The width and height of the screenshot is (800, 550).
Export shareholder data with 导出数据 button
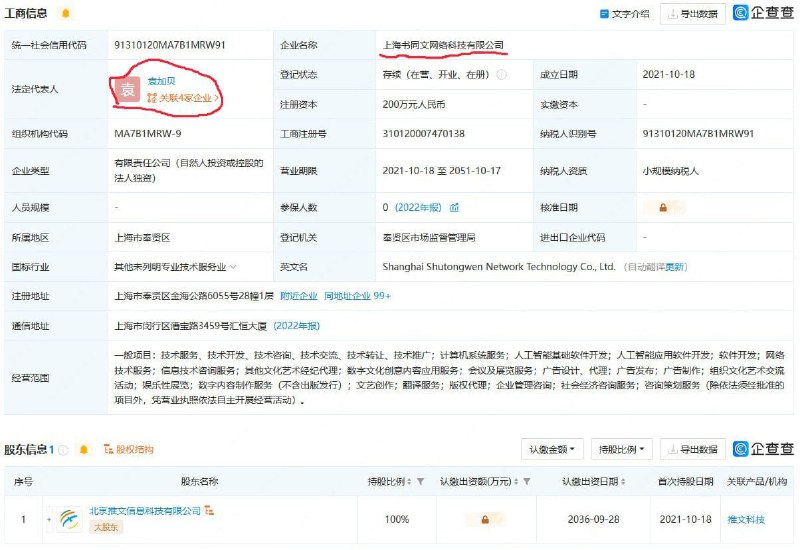pos(693,449)
